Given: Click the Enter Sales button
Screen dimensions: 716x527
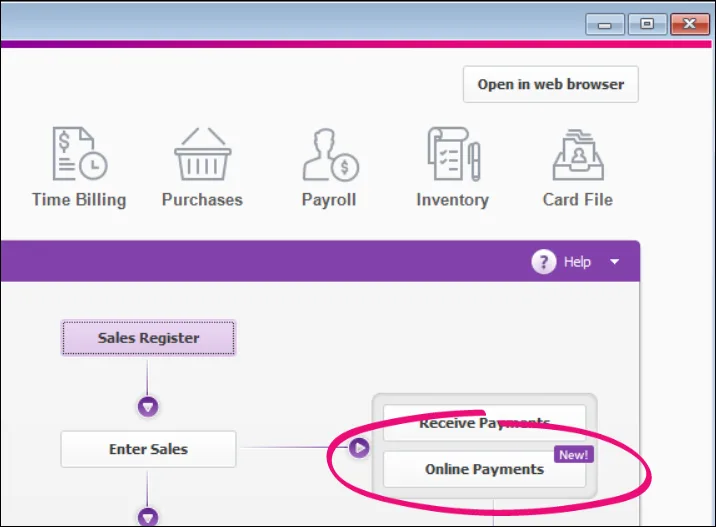Looking at the screenshot, I should [x=148, y=449].
